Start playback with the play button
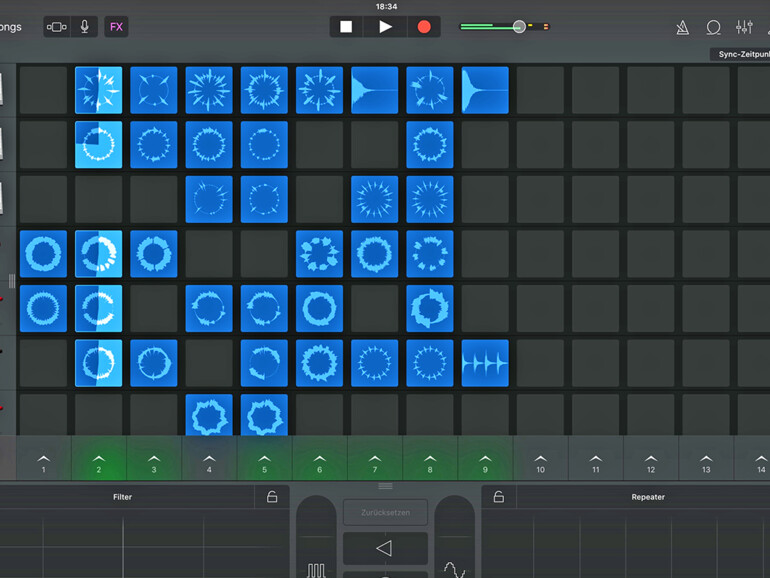Screen dimensions: 770x578 pyautogui.click(x=385, y=27)
